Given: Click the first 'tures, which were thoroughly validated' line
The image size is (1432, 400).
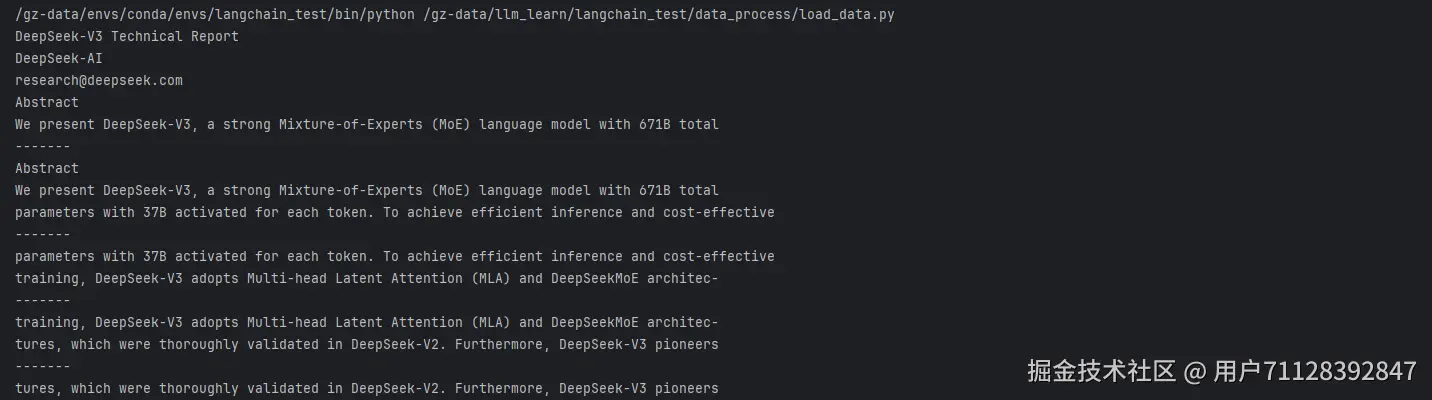Looking at the screenshot, I should pos(366,345).
